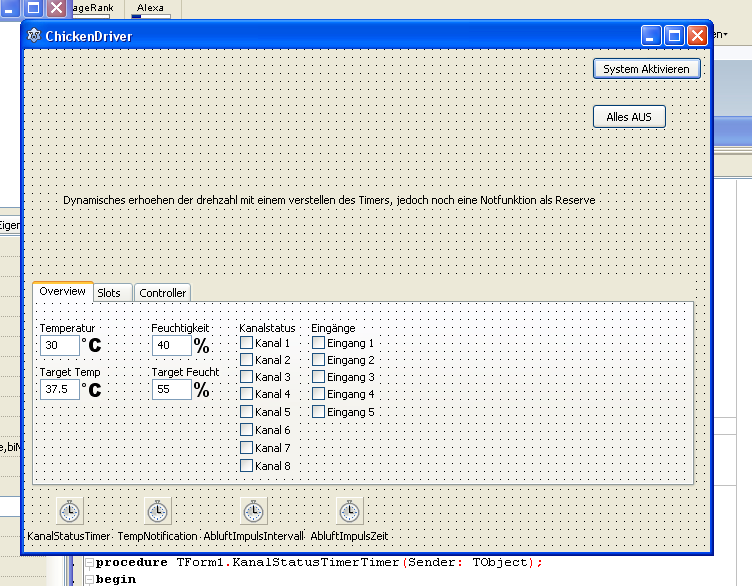
Task: Switch to the Slots tab
Action: (109, 293)
